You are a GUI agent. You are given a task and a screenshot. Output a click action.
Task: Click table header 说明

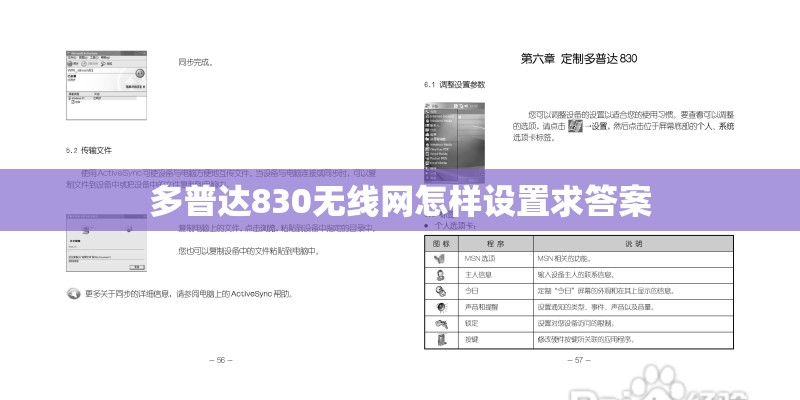pyautogui.click(x=633, y=243)
